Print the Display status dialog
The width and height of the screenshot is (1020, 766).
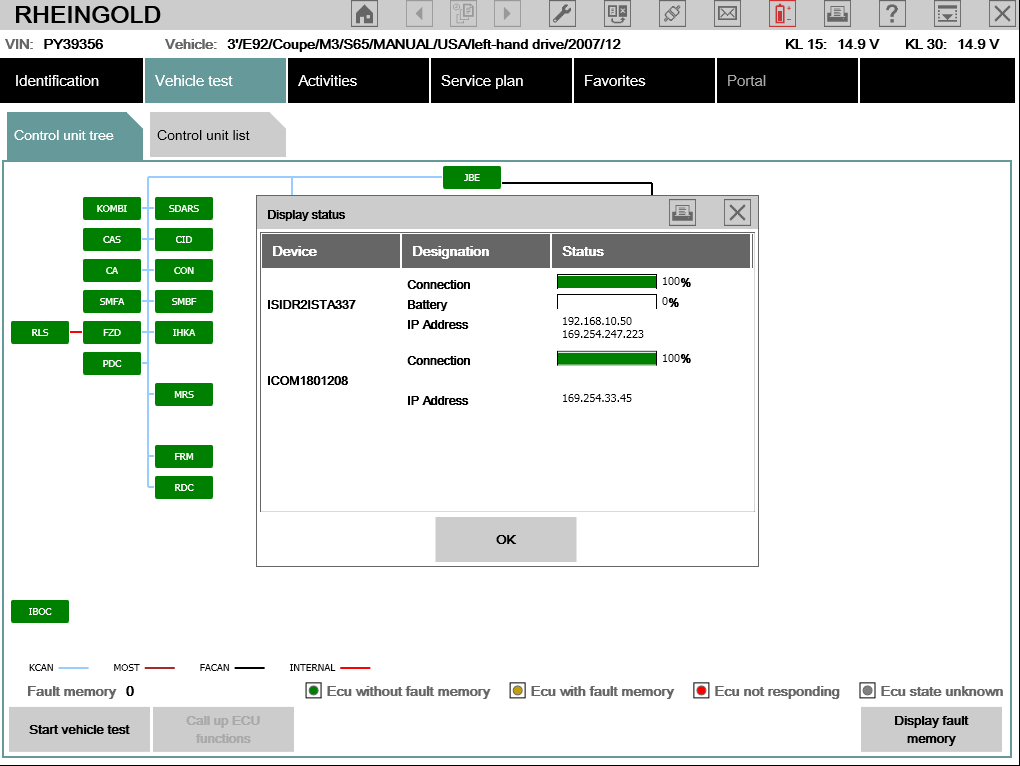[682, 212]
